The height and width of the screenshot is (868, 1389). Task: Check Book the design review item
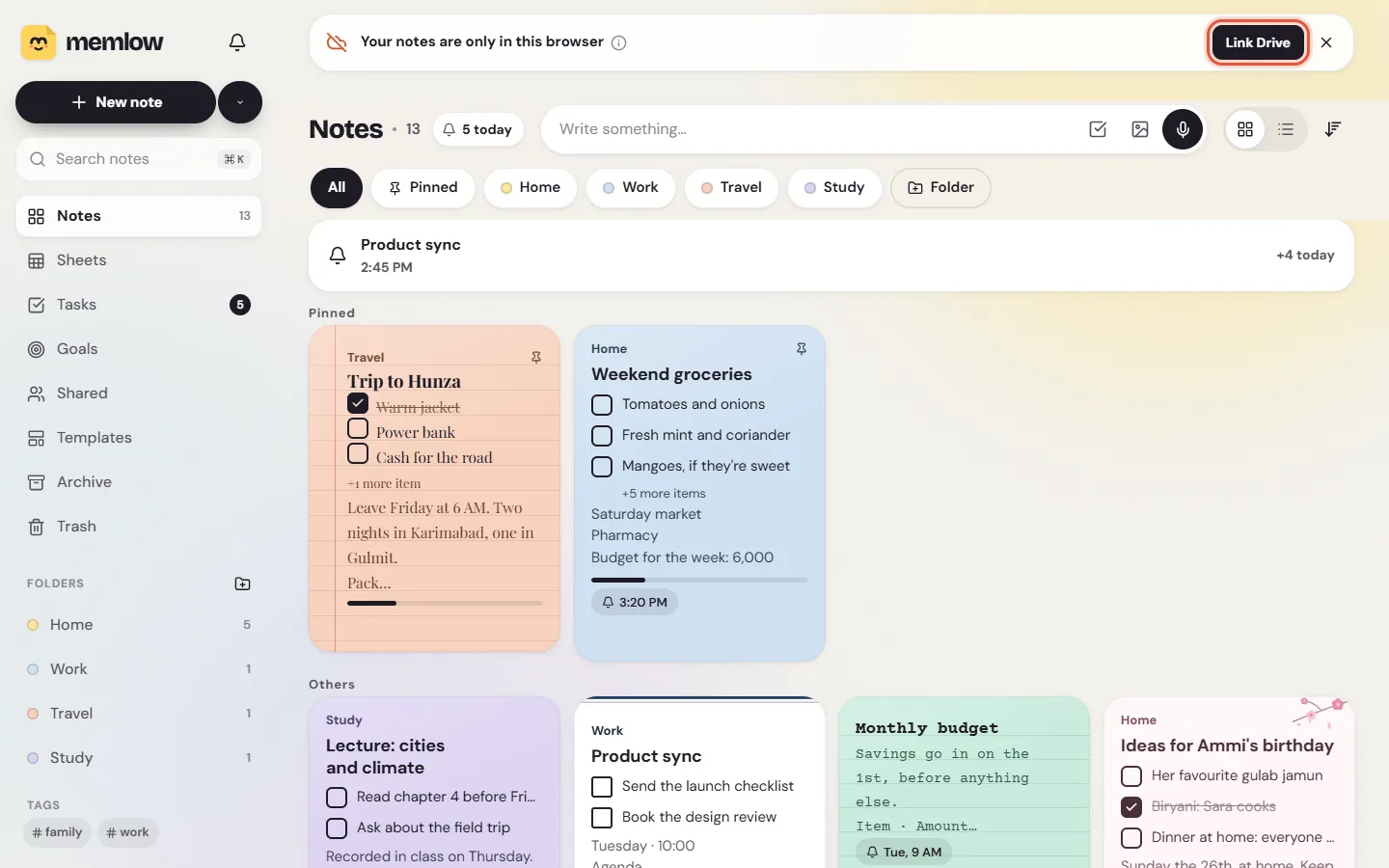[x=602, y=818]
